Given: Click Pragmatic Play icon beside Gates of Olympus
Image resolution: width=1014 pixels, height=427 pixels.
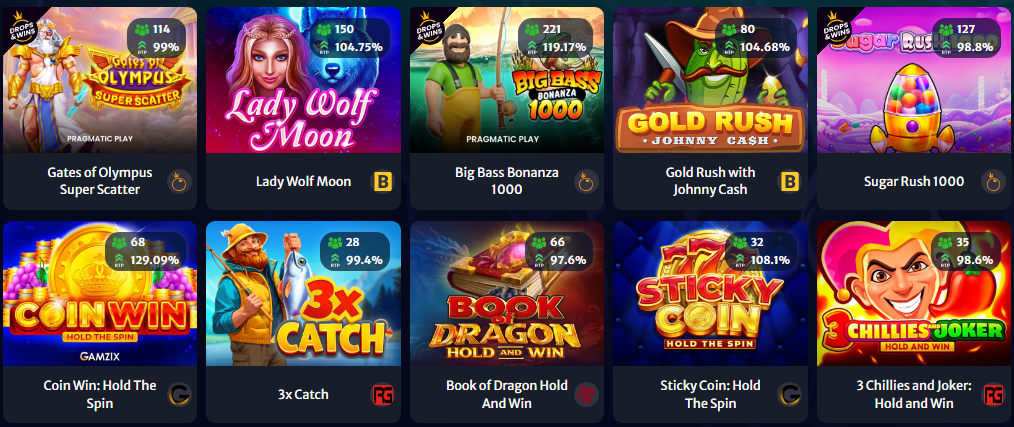Looking at the screenshot, I should [x=179, y=182].
